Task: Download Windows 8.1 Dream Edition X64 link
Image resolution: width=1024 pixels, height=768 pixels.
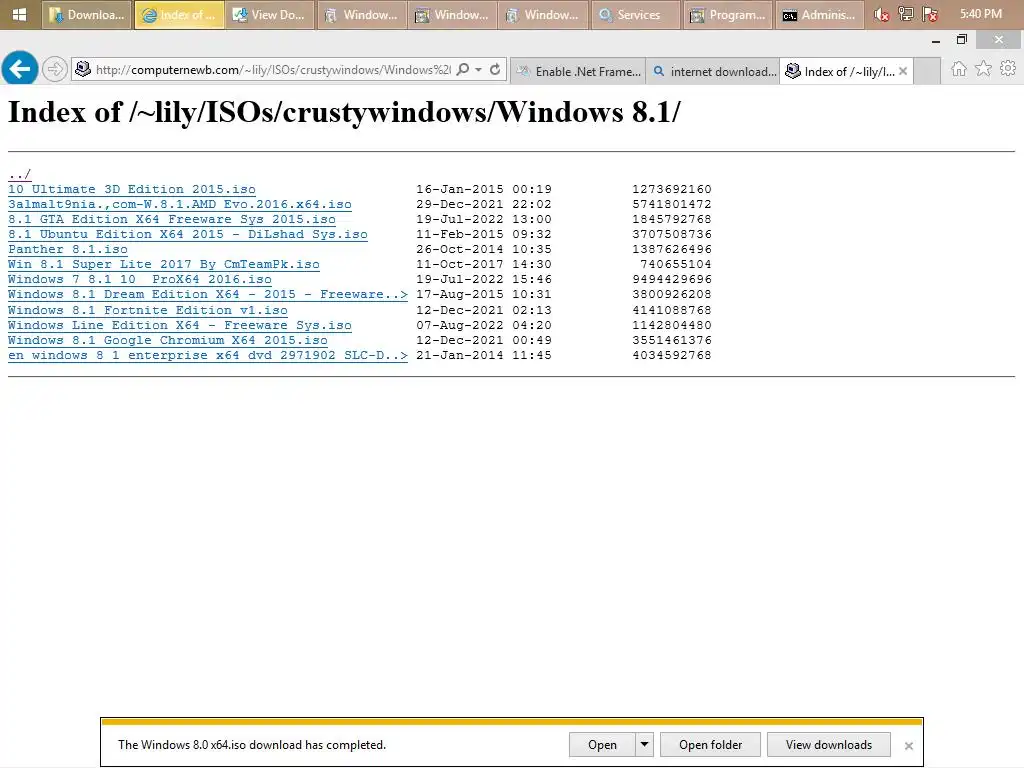Action: pyautogui.click(x=208, y=295)
